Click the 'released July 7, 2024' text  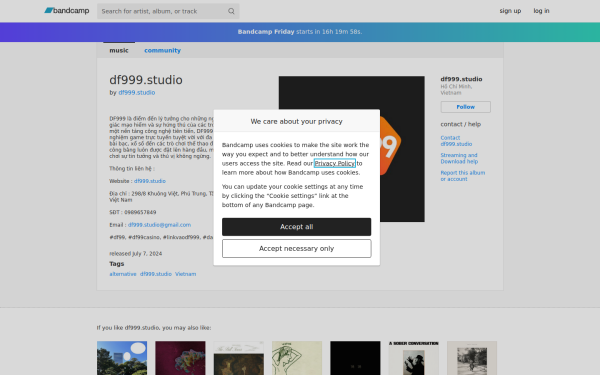pyautogui.click(x=135, y=254)
